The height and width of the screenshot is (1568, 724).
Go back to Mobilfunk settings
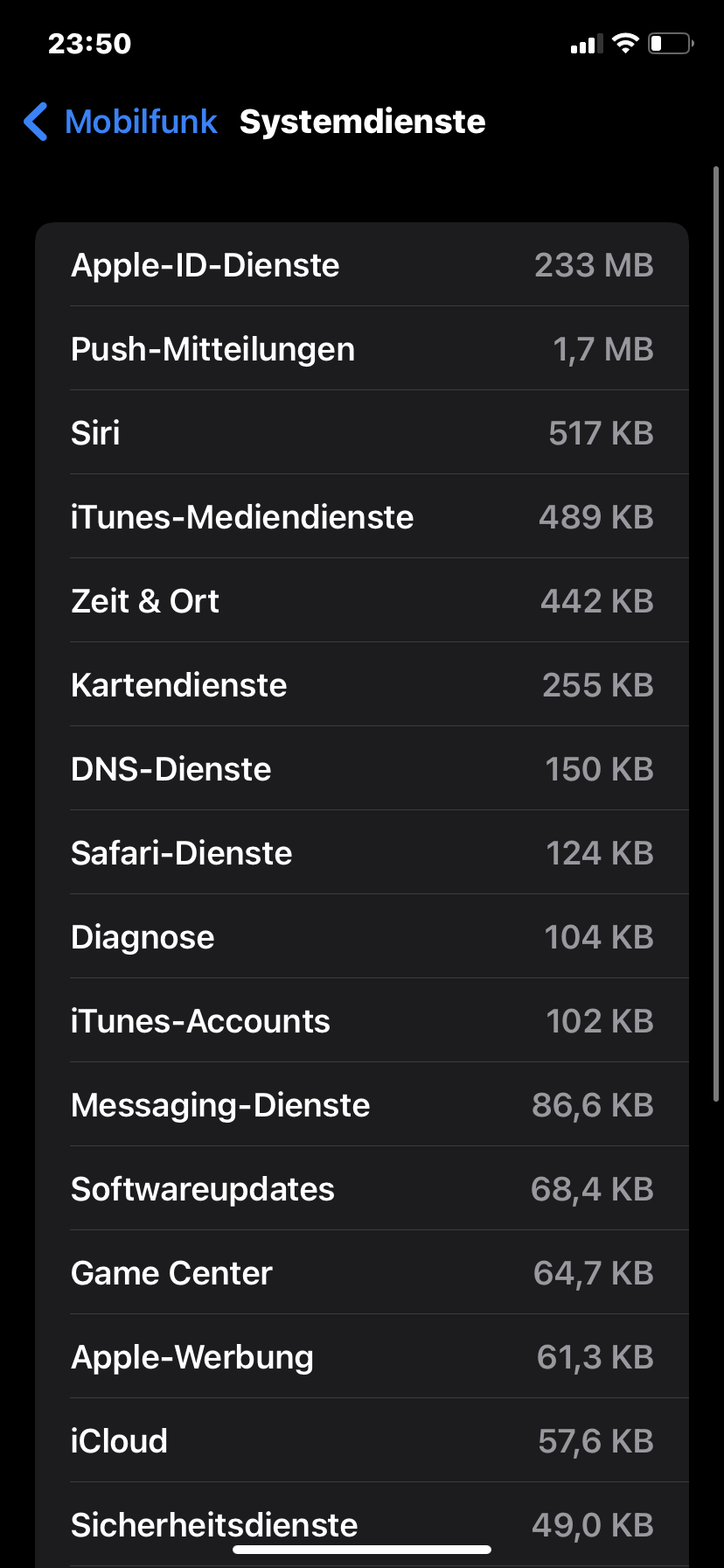(141, 122)
